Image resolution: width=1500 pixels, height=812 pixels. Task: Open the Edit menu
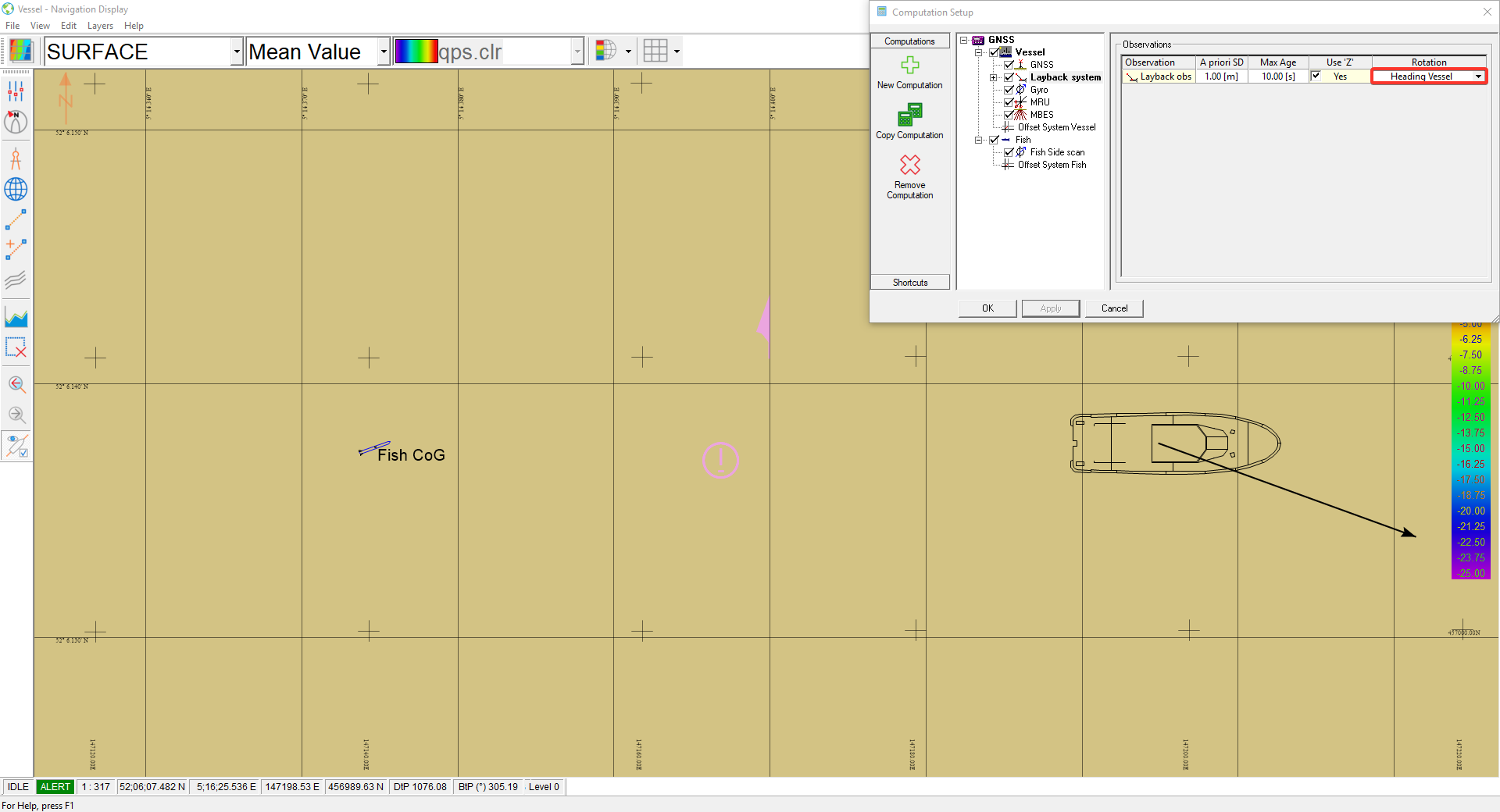tap(69, 26)
